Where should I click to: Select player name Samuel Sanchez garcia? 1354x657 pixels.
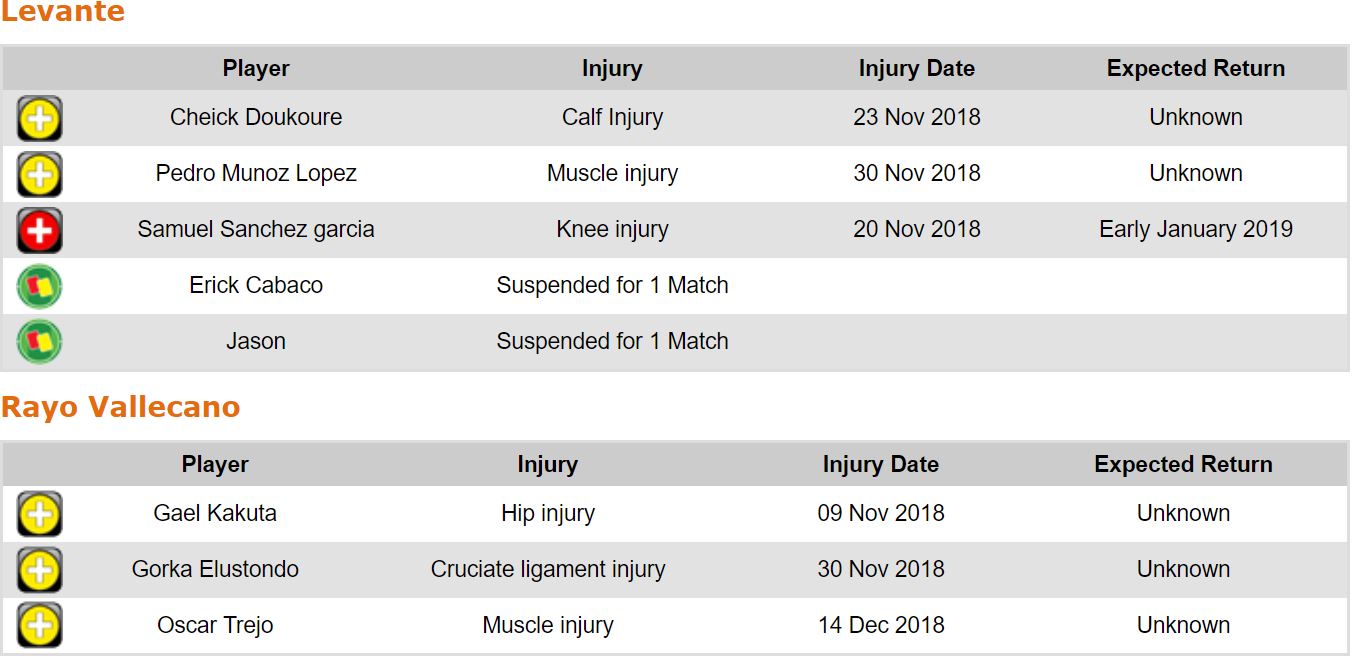[x=256, y=230]
